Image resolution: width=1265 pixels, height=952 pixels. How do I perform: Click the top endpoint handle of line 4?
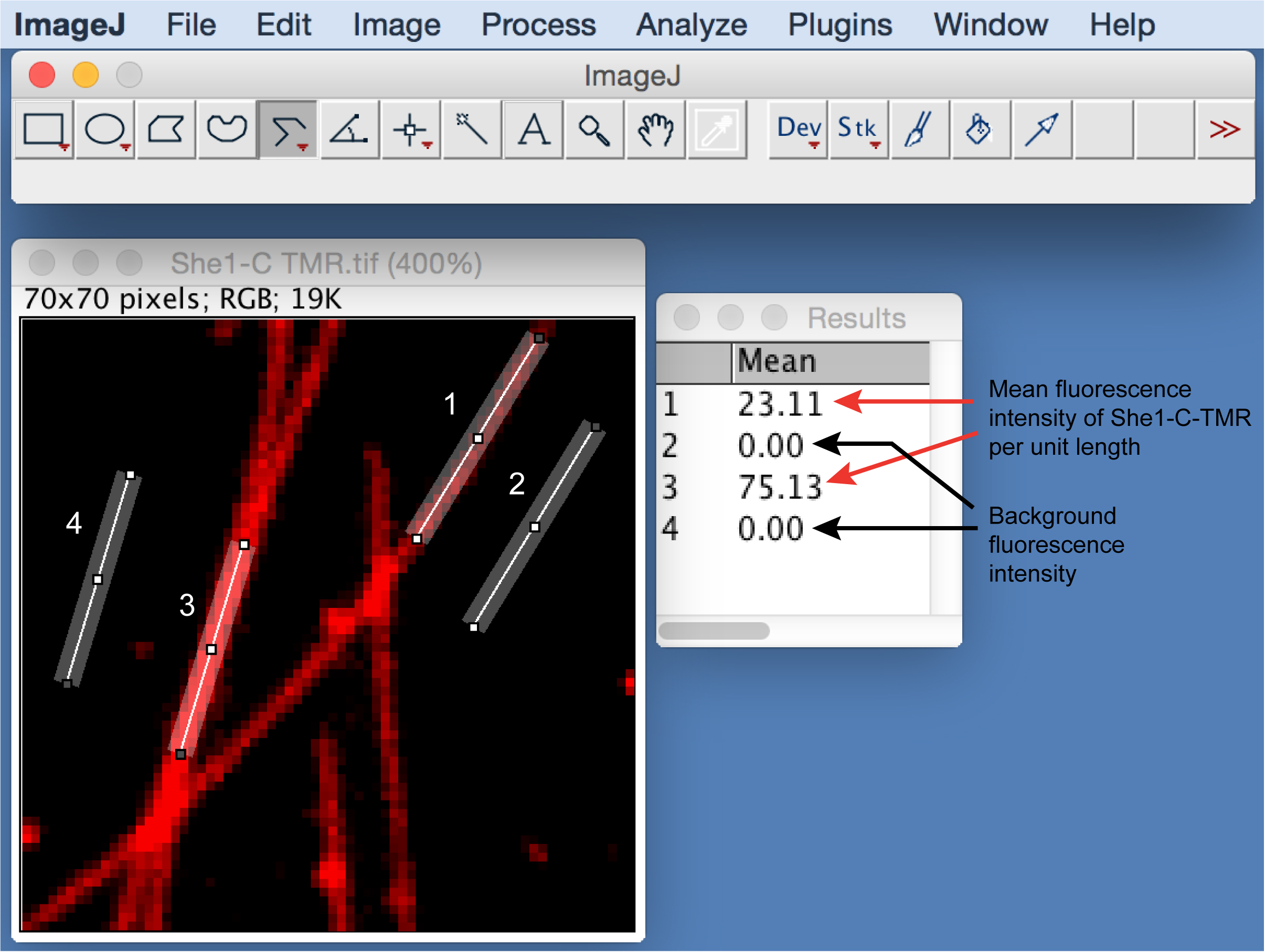(131, 475)
